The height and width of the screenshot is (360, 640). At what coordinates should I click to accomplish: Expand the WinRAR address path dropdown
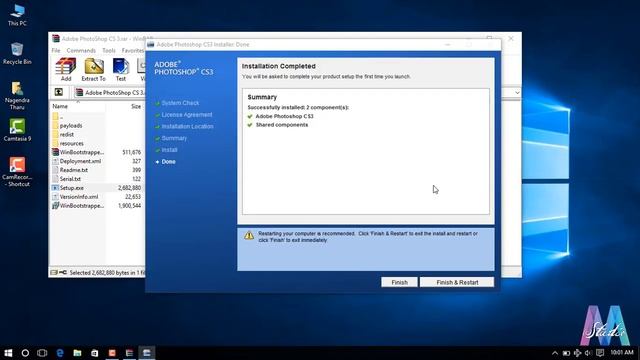click(x=517, y=93)
